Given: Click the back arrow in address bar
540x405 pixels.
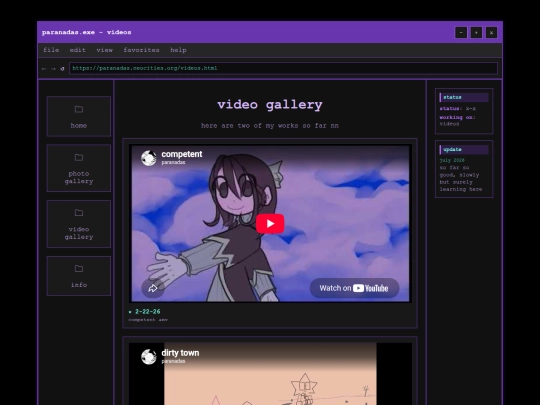Looking at the screenshot, I should click(44, 69).
